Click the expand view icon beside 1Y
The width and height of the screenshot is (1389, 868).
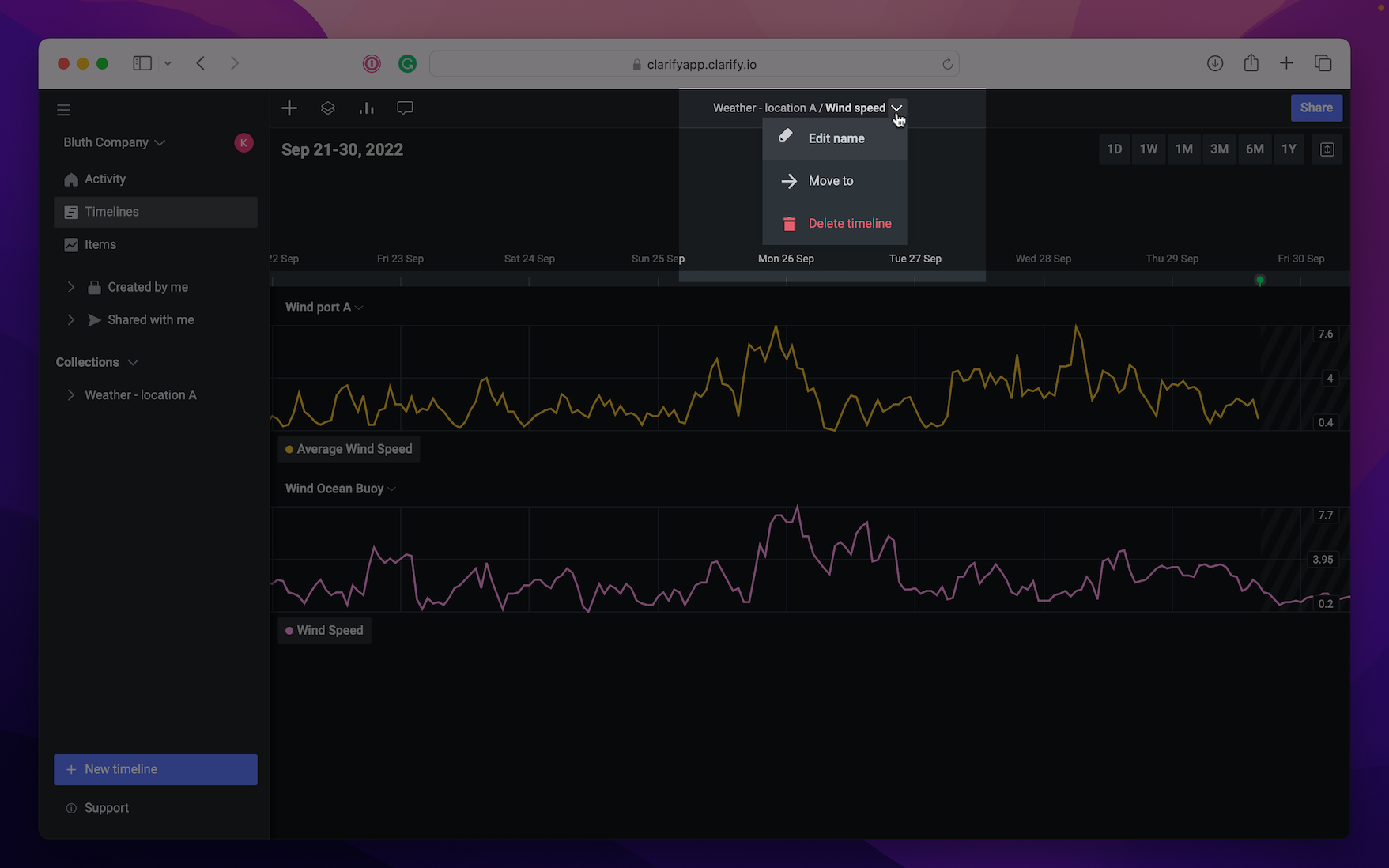pos(1327,149)
